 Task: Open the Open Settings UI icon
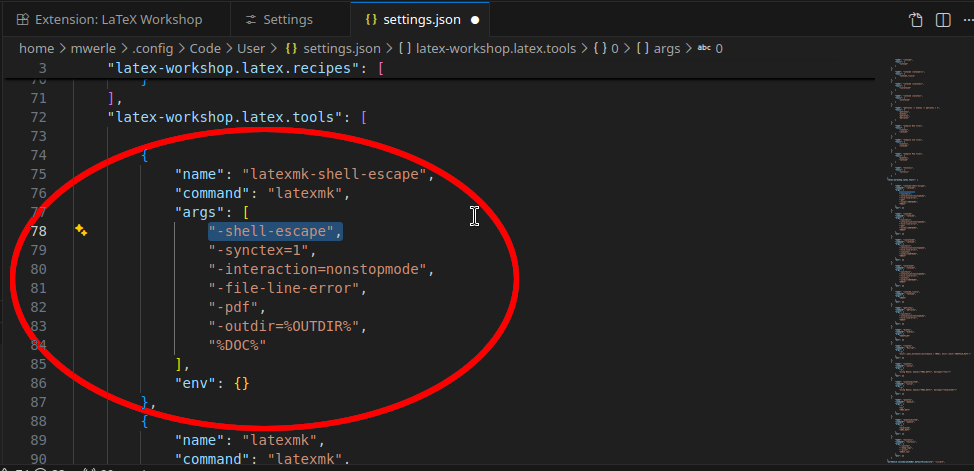click(x=916, y=20)
